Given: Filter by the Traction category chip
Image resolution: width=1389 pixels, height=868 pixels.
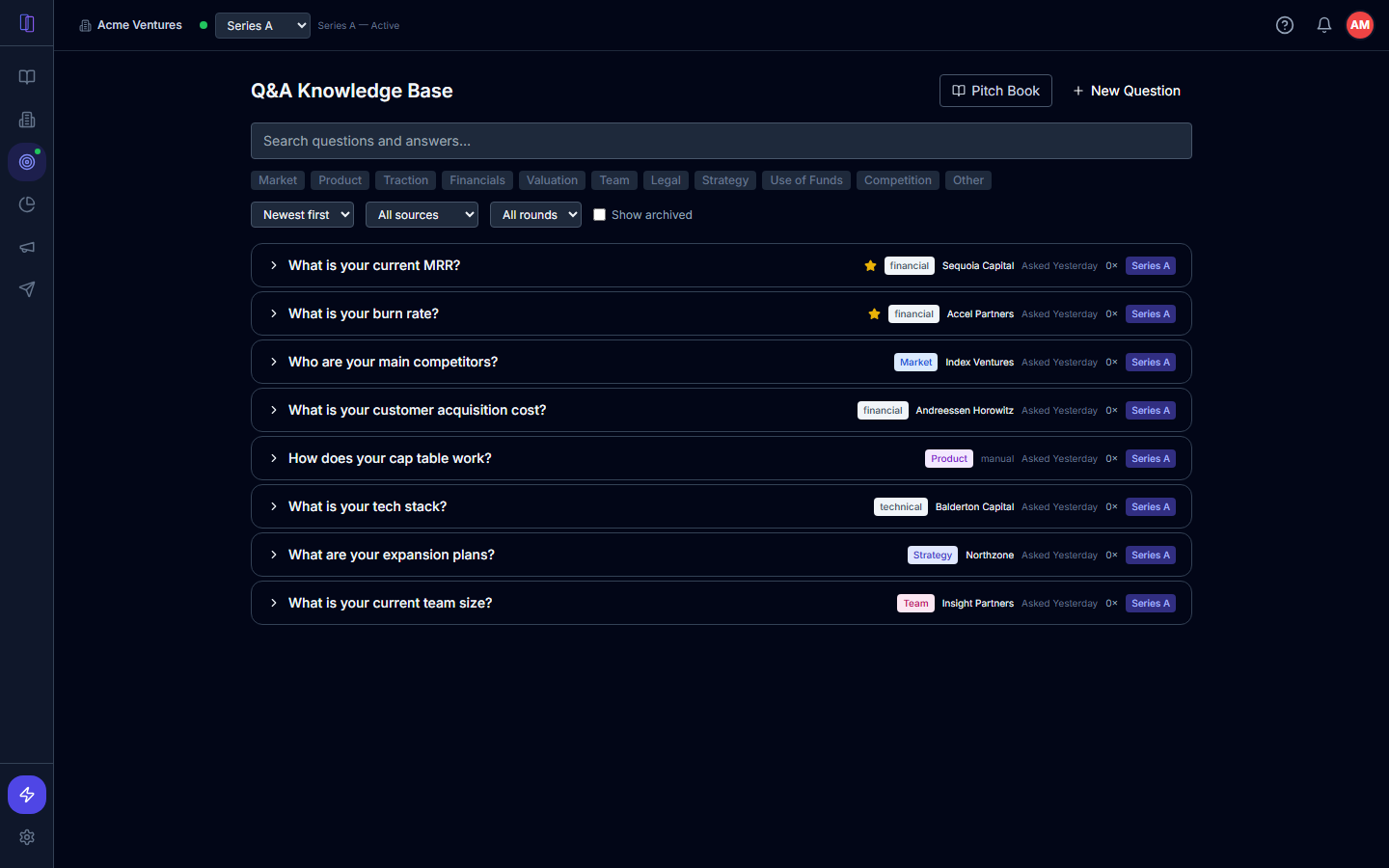Looking at the screenshot, I should tap(406, 180).
